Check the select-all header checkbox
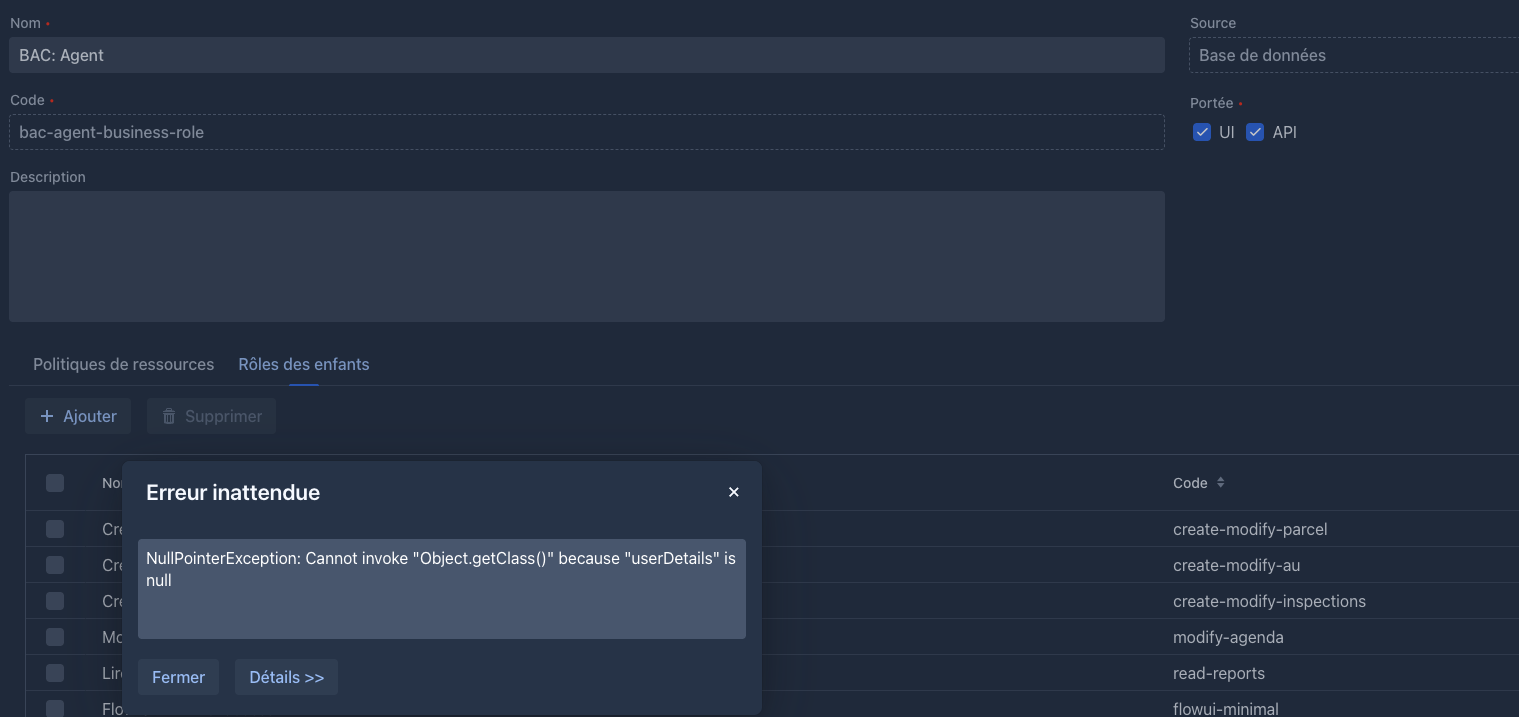The height and width of the screenshot is (717, 1519). tap(55, 483)
